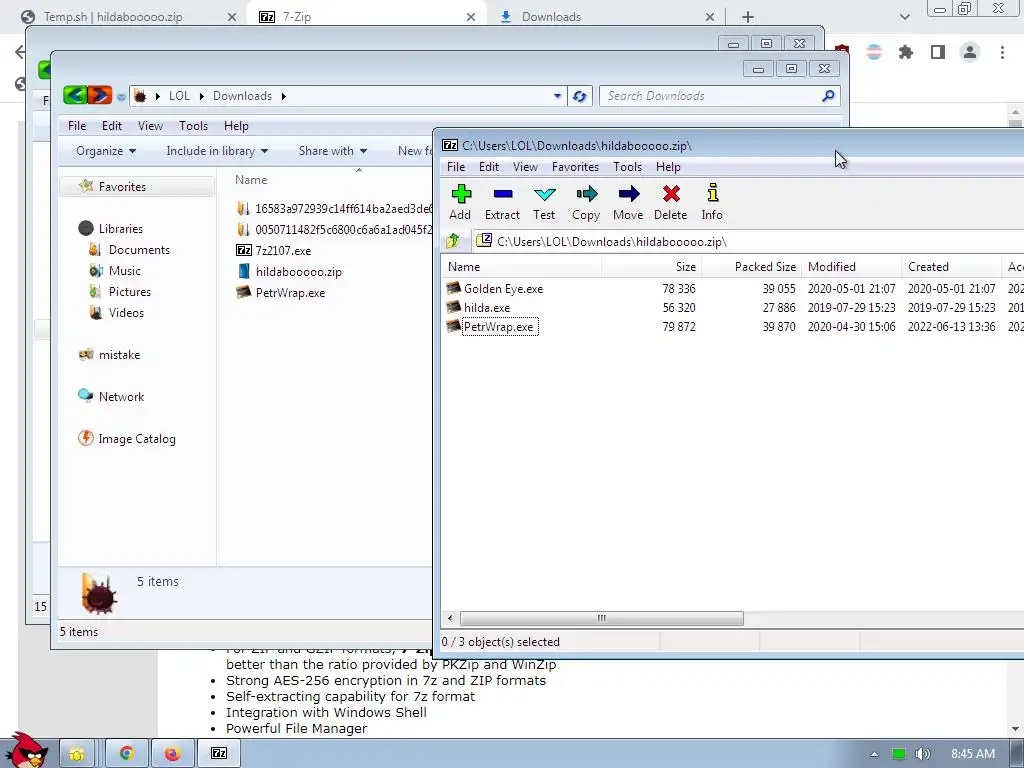
Task: Click the file explorer taskbar icon
Action: (x=77, y=754)
